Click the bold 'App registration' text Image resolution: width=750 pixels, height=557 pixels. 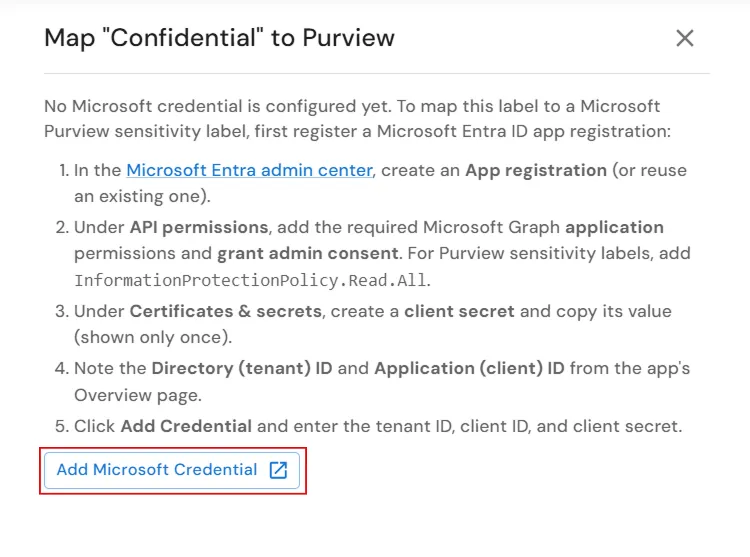536,170
